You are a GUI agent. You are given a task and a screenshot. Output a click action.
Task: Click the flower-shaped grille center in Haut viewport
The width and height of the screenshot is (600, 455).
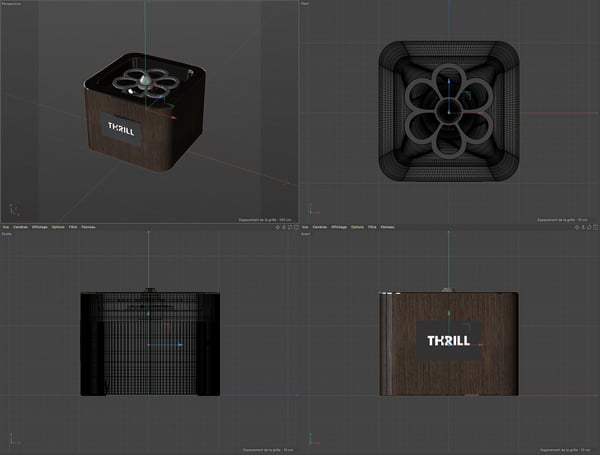(449, 105)
